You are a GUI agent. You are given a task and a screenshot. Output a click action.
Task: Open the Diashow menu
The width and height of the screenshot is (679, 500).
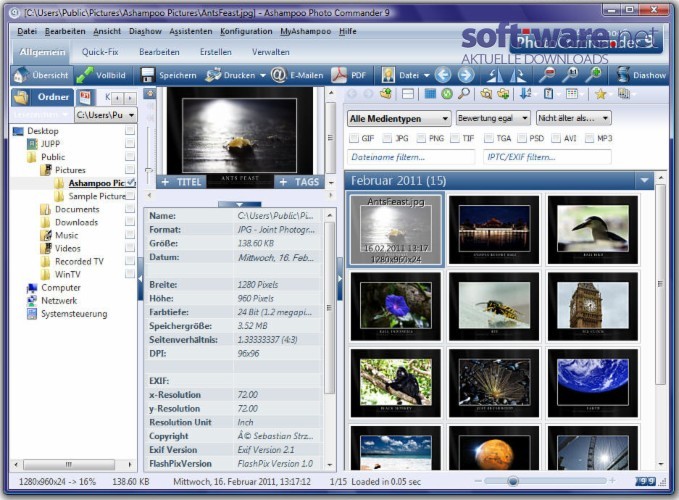(x=145, y=32)
